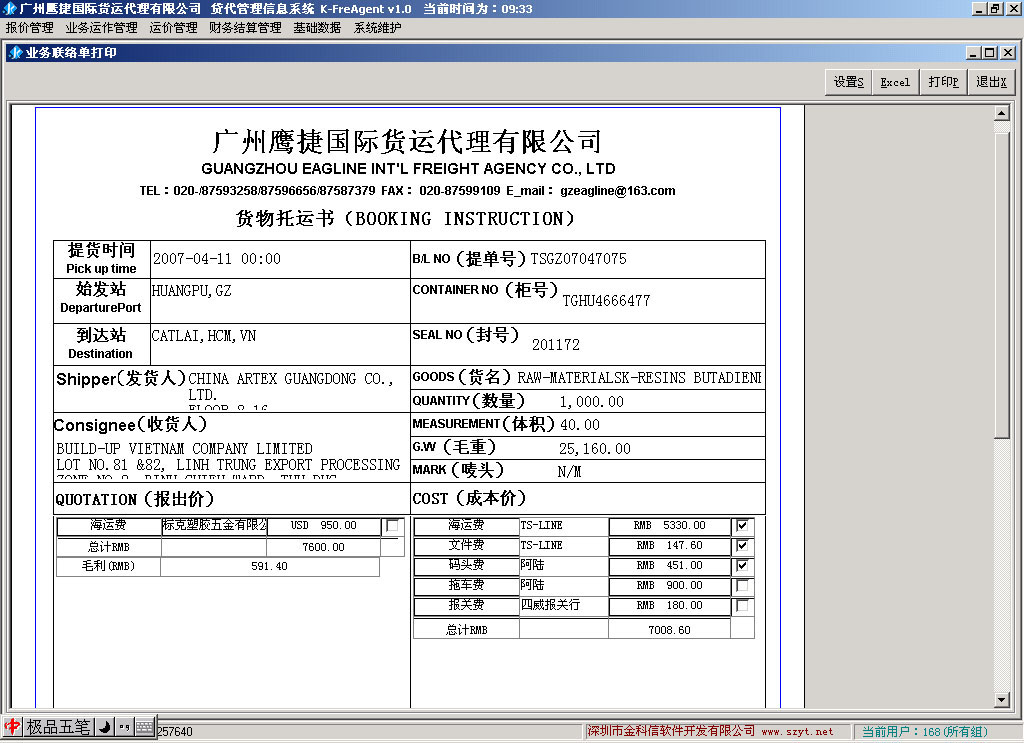
Task: Toggle quotation checkbox beside USD 950.00
Action: pyautogui.click(x=392, y=526)
